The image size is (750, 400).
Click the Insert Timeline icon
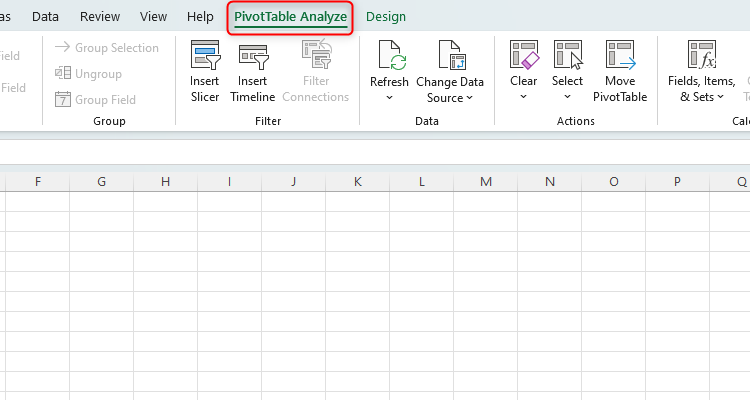252,56
